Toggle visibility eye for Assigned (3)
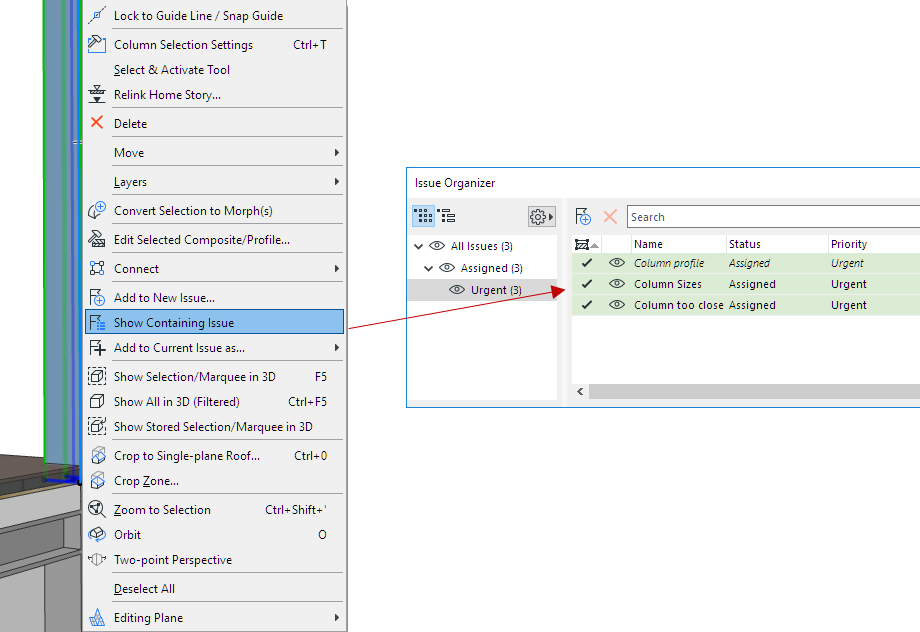 point(447,268)
